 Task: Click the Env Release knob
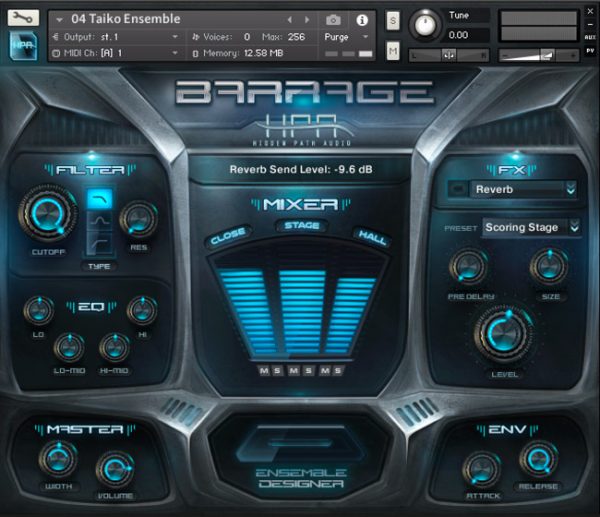tap(538, 460)
